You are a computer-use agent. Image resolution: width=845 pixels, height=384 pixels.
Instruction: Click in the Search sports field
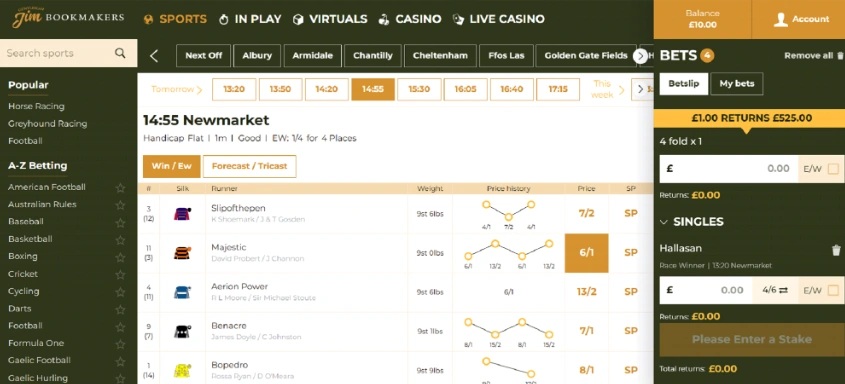[68, 53]
